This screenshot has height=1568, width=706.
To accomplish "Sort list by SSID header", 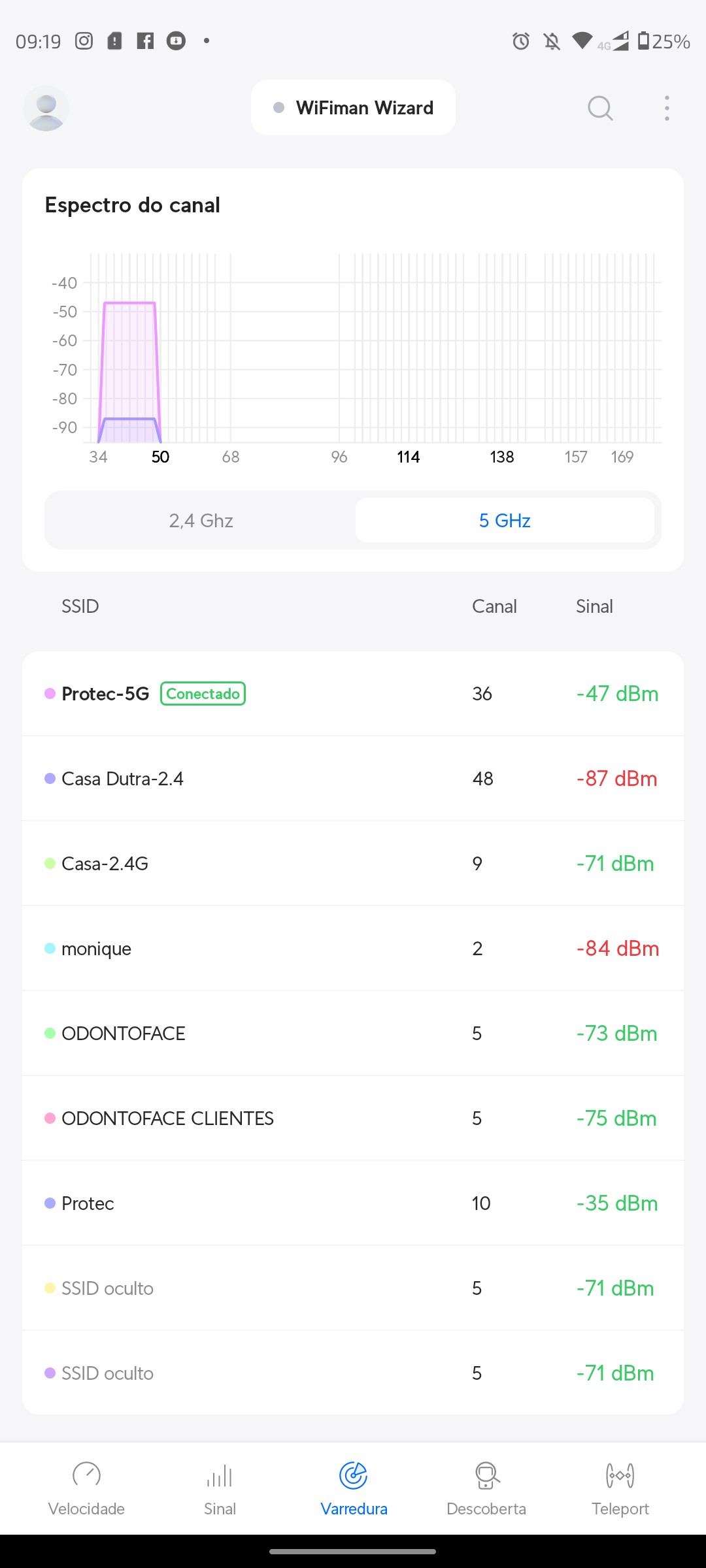I will tap(80, 606).
